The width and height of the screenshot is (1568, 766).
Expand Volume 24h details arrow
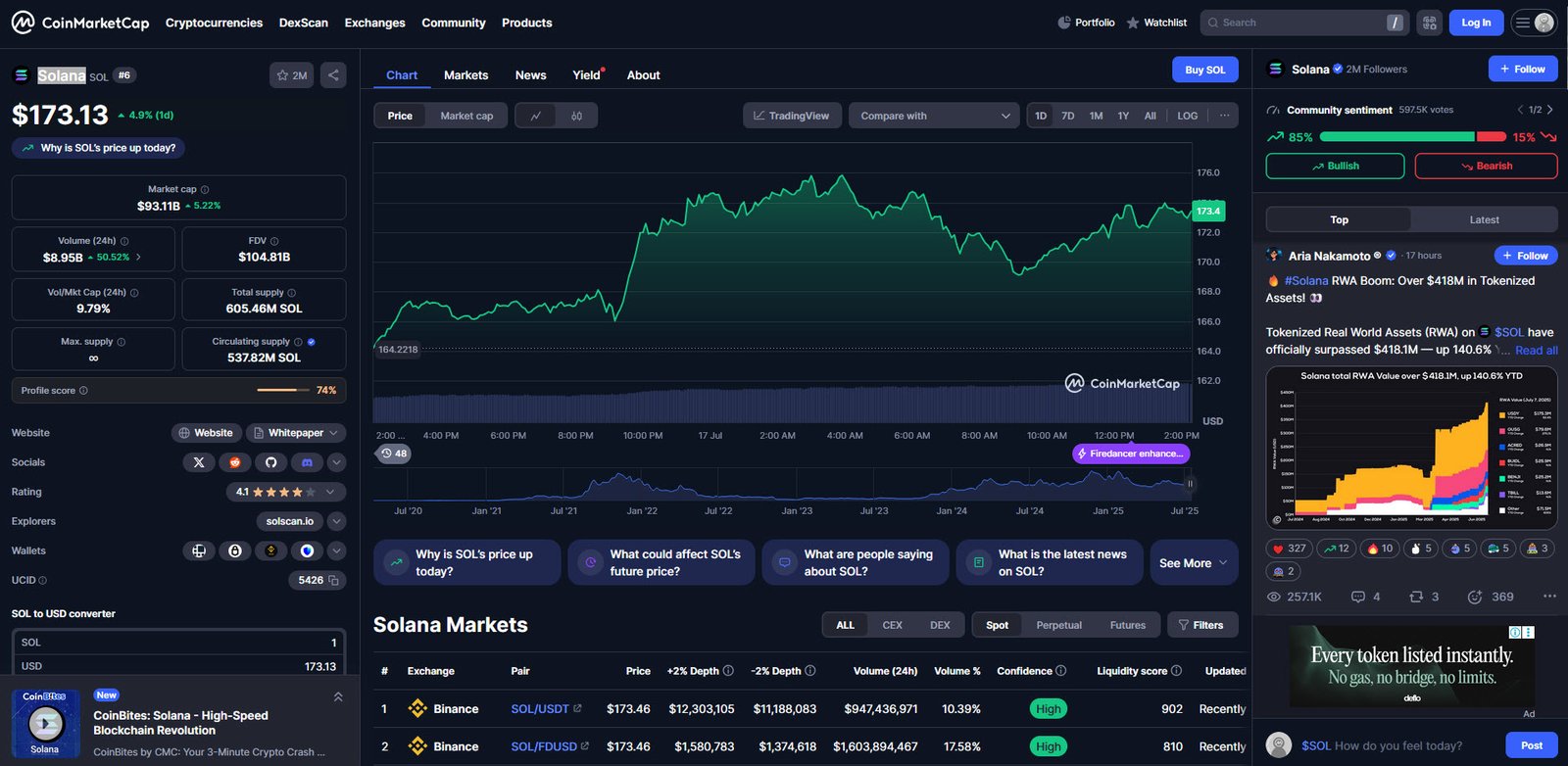pyautogui.click(x=138, y=257)
